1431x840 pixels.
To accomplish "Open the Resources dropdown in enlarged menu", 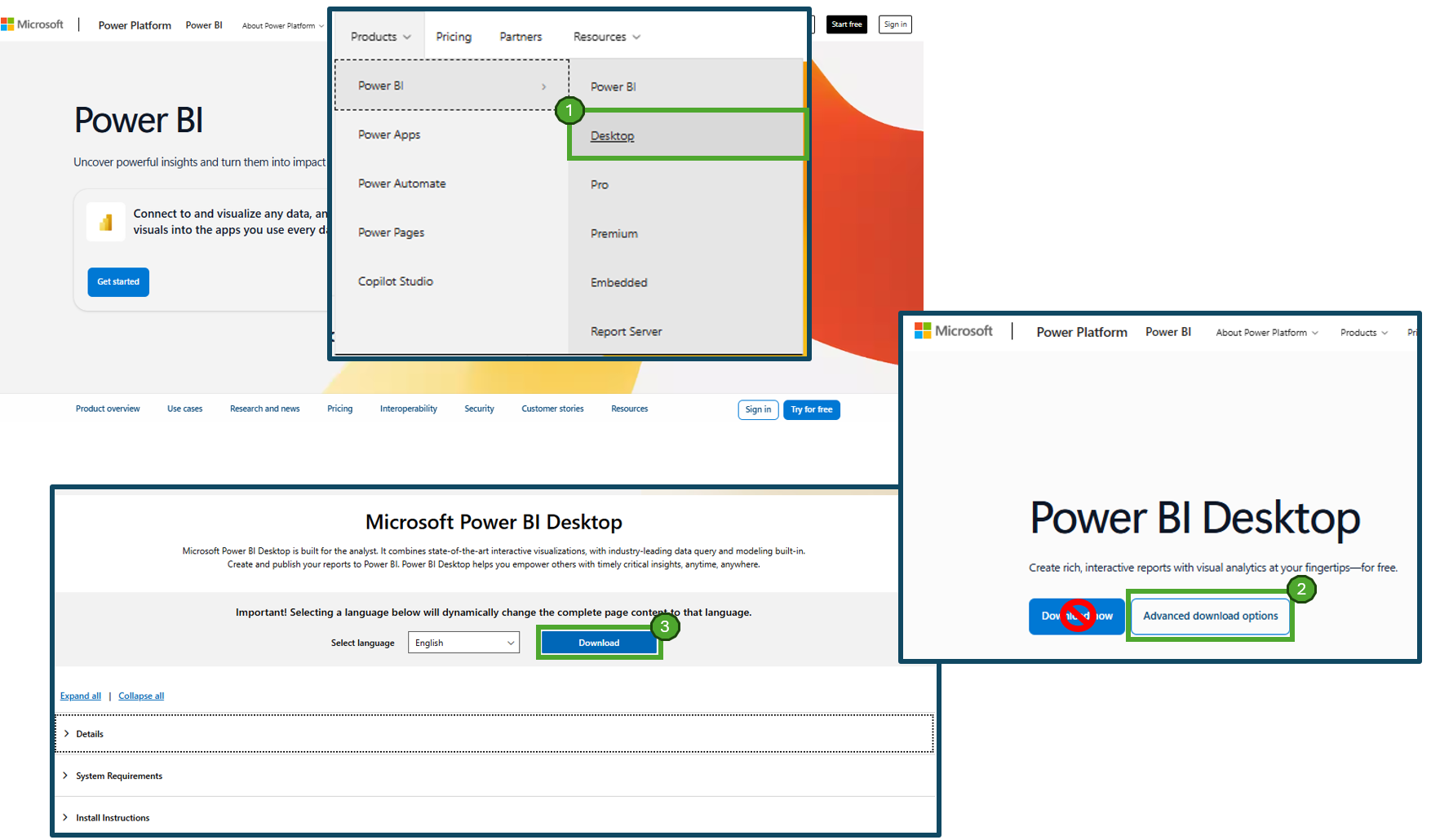I will (606, 37).
